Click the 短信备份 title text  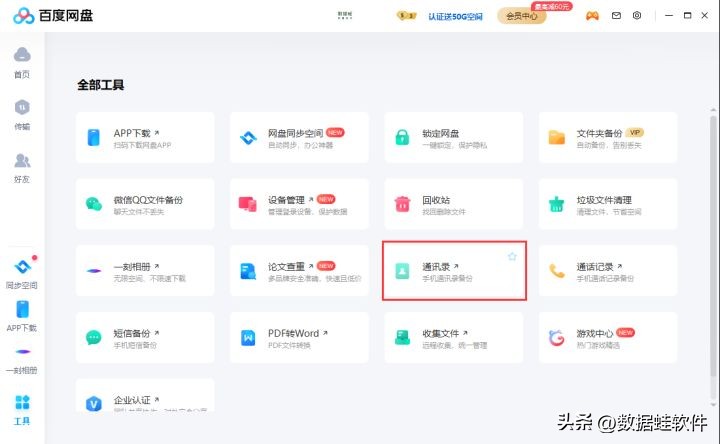click(x=132, y=333)
